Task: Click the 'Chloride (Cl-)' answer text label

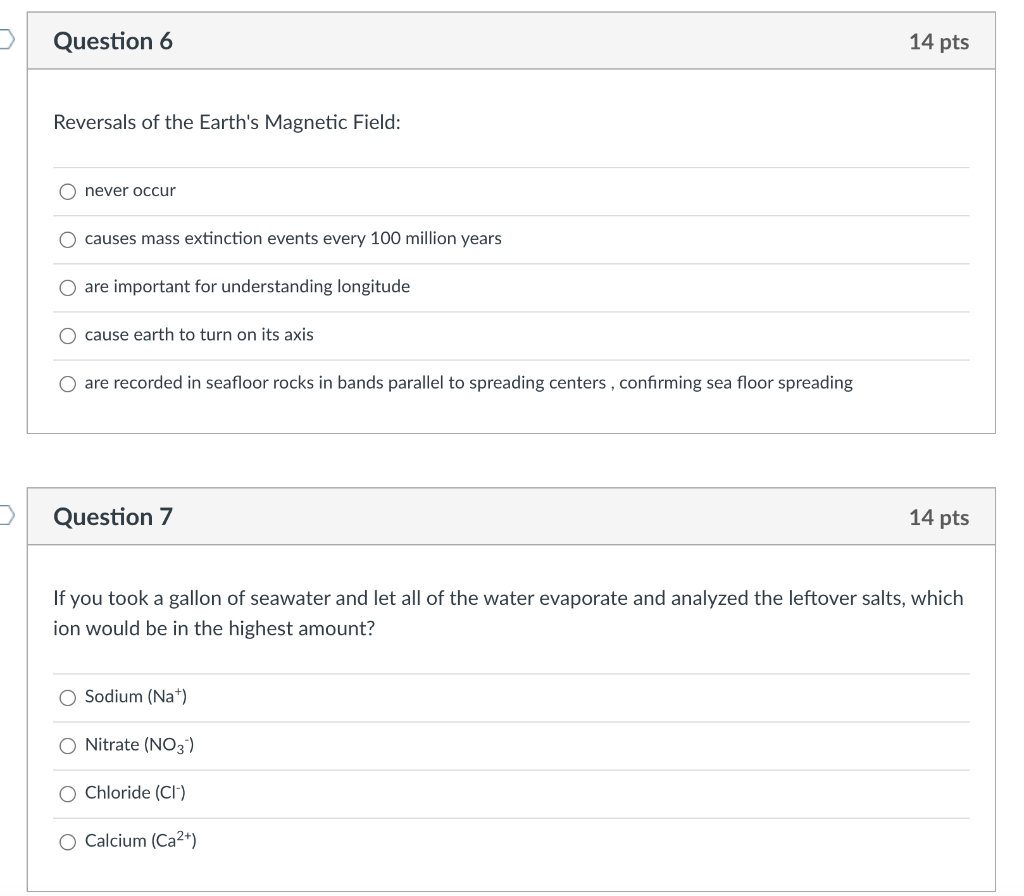Action: (135, 793)
